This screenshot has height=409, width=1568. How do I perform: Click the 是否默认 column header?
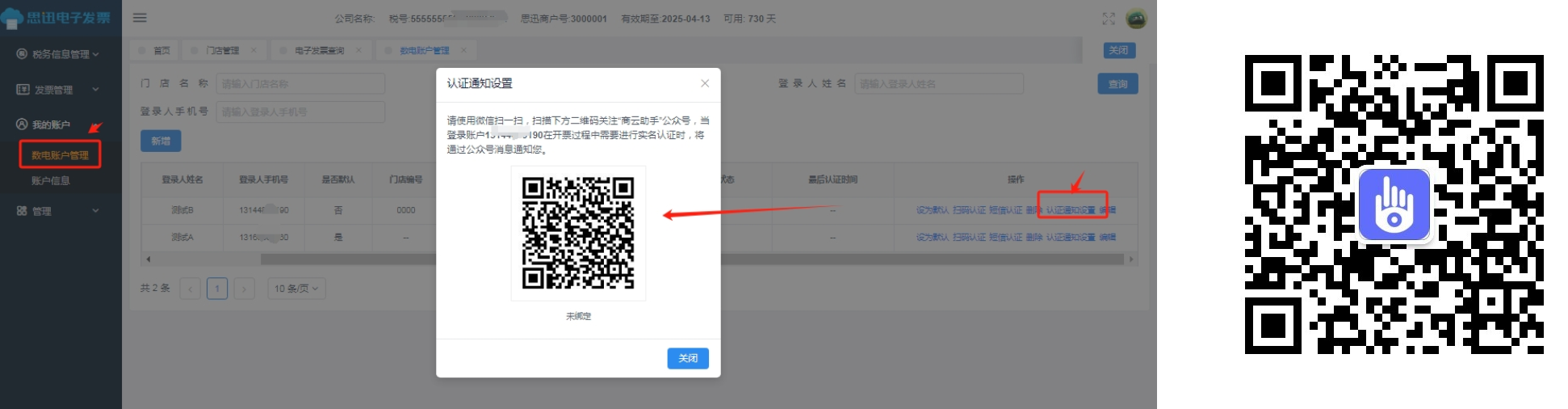(x=338, y=179)
